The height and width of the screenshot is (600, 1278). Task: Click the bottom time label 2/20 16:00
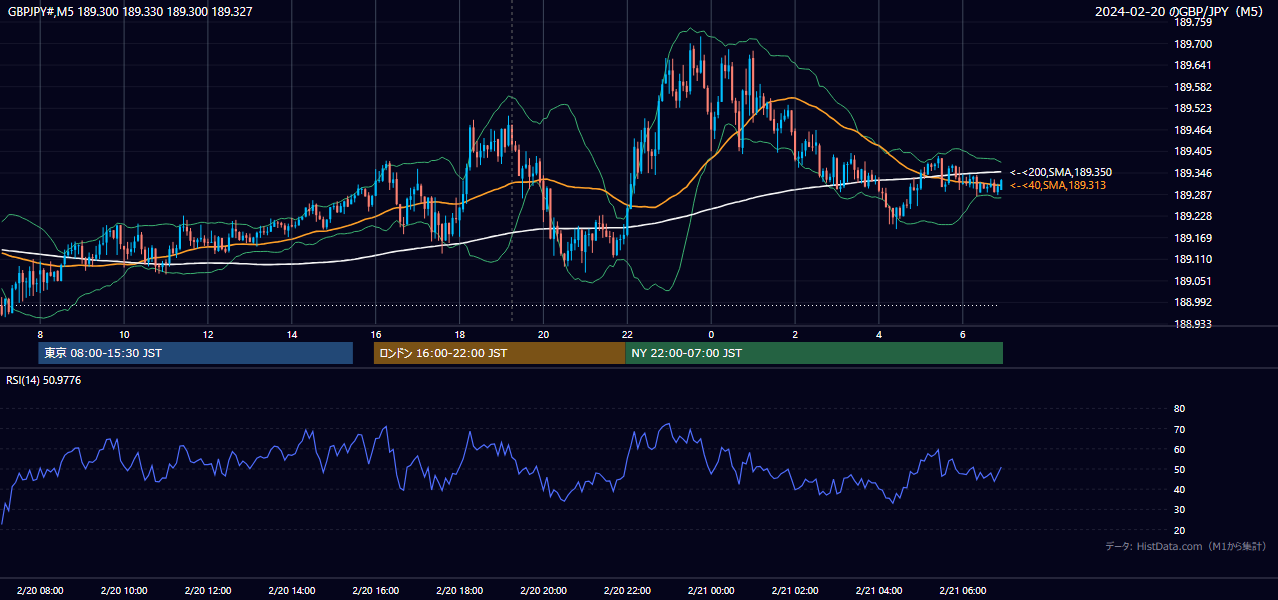pos(375,591)
